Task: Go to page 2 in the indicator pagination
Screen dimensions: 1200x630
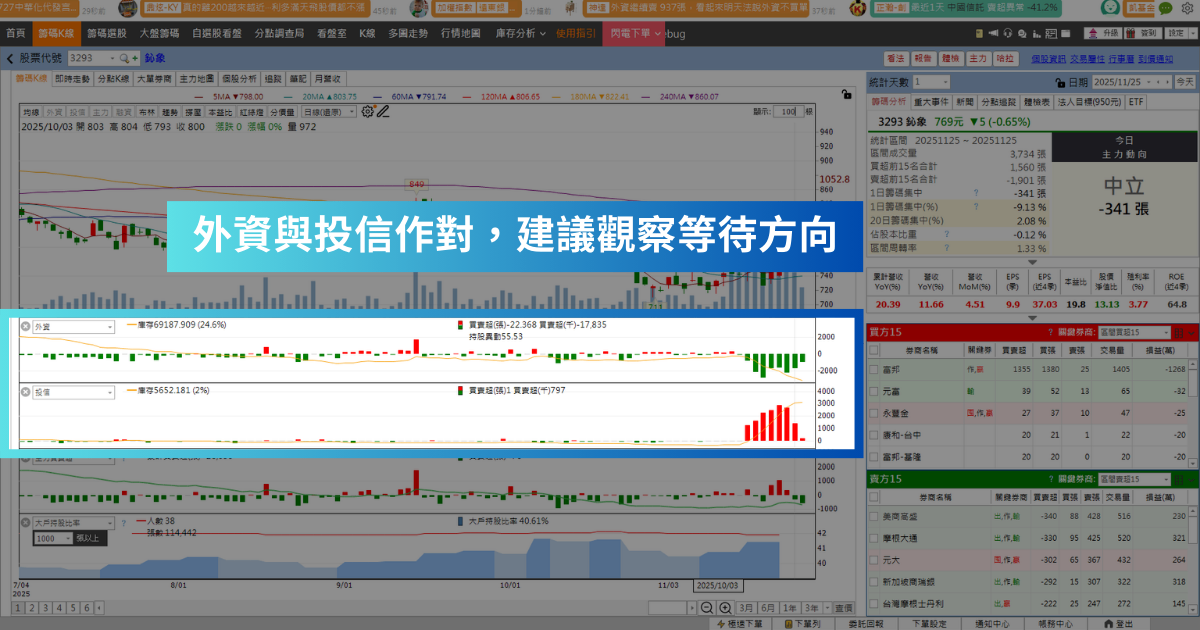Action: click(x=32, y=608)
